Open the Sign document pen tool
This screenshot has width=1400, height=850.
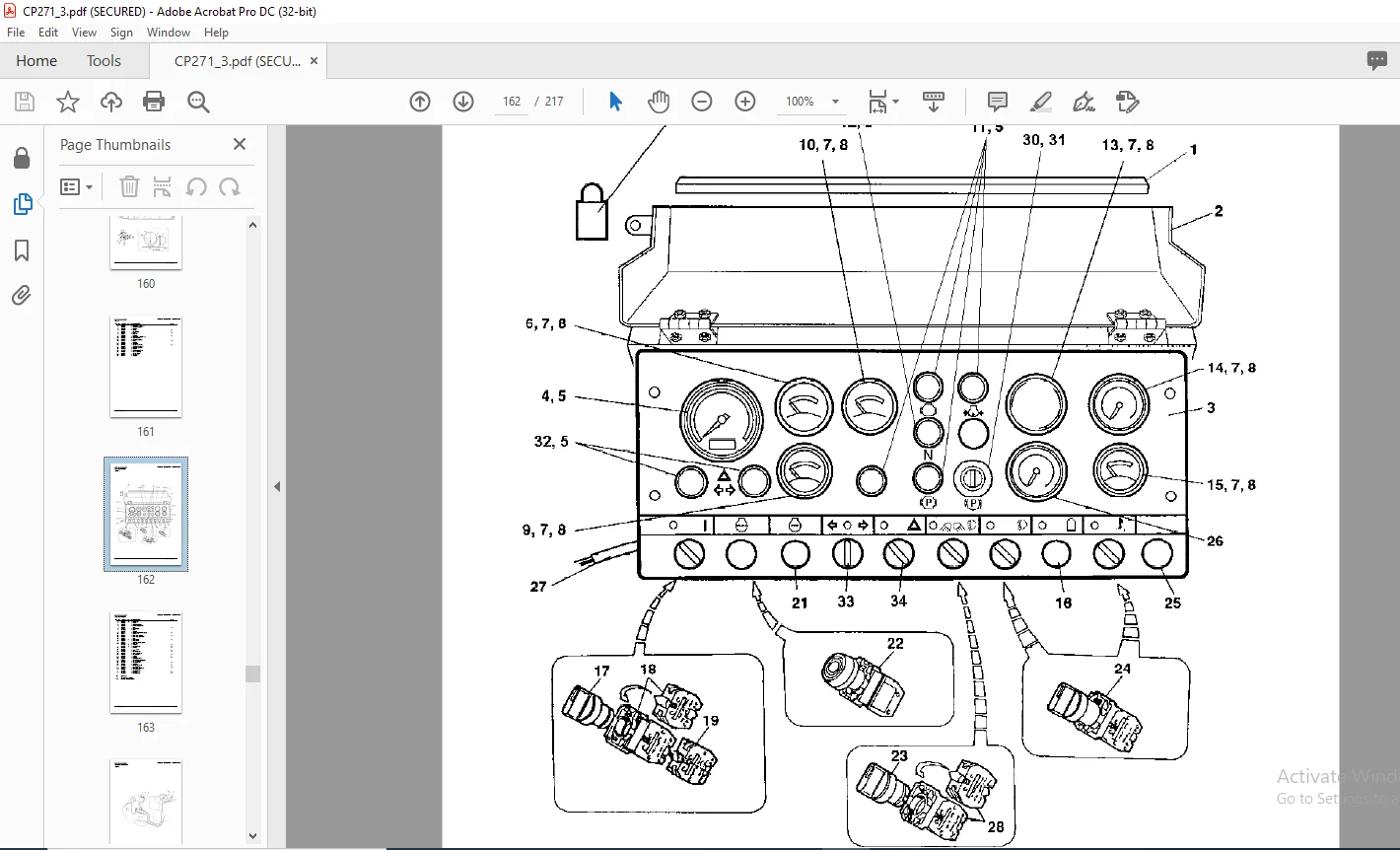tap(1084, 102)
